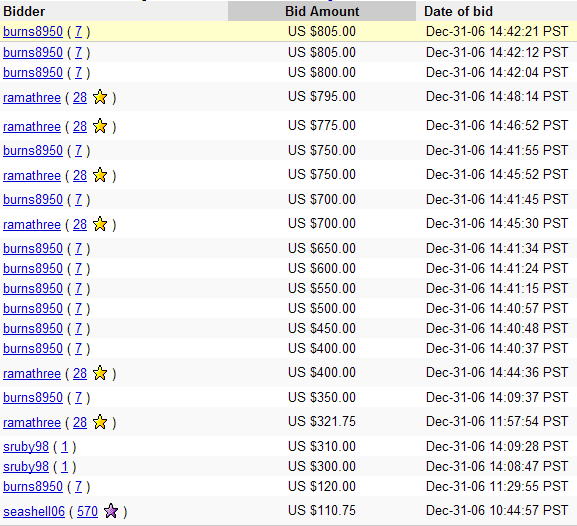Click yellow star beside ramathree's $775.00 bid
This screenshot has width=577, height=526.
coord(100,127)
